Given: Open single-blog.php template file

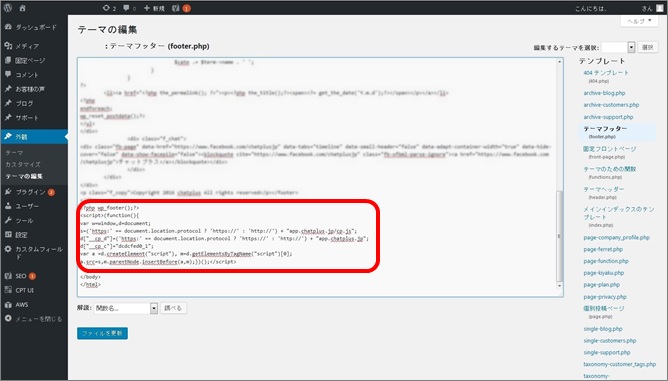Looking at the screenshot, I should 603,329.
